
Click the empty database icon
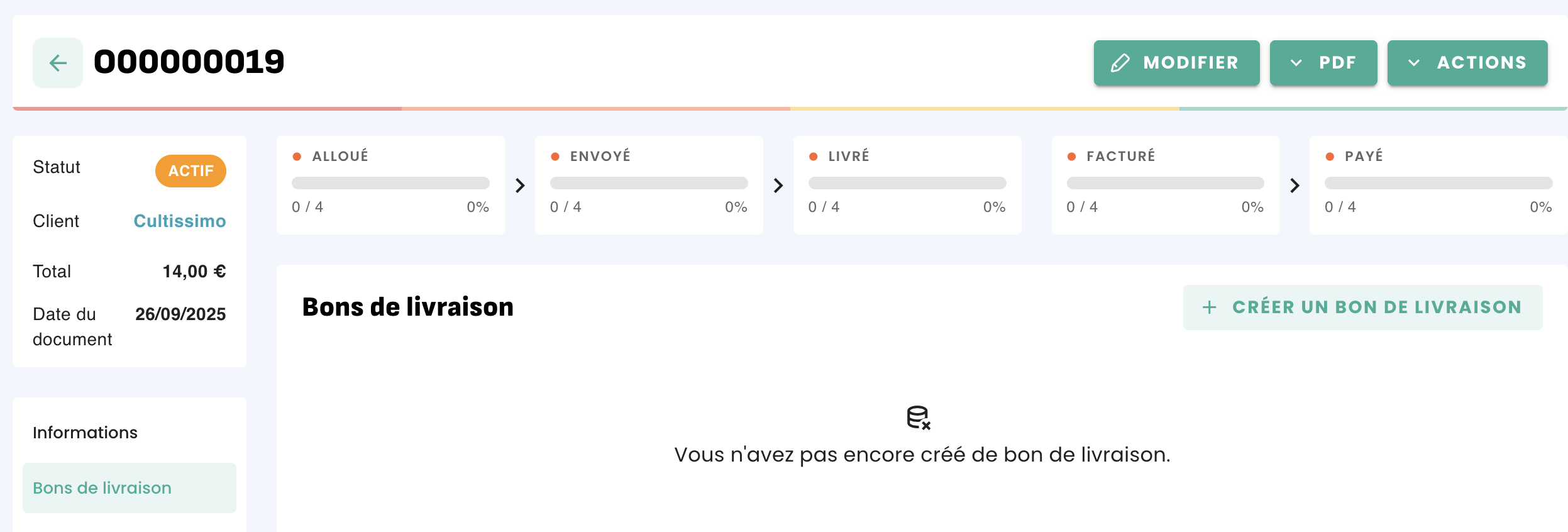[918, 418]
